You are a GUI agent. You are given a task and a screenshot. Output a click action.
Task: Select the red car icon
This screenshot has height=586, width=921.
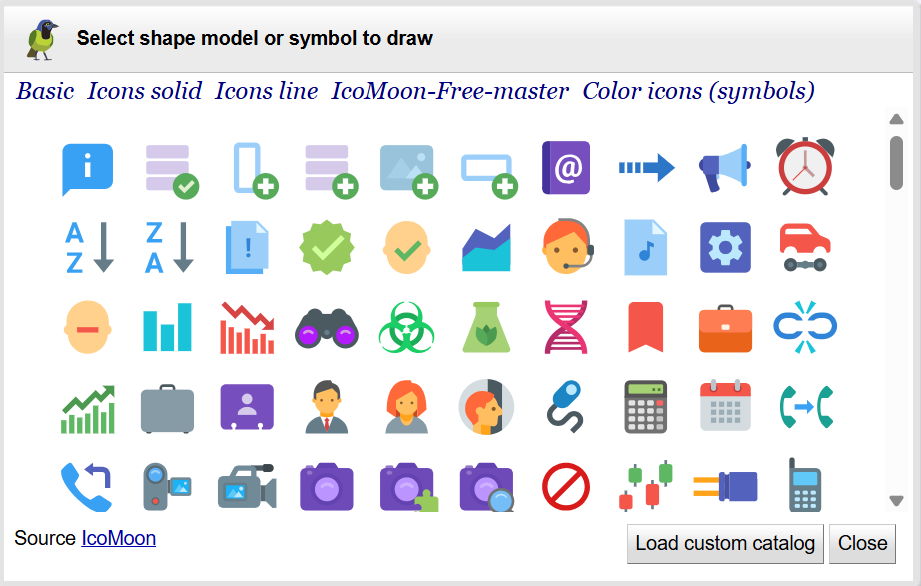pos(805,247)
